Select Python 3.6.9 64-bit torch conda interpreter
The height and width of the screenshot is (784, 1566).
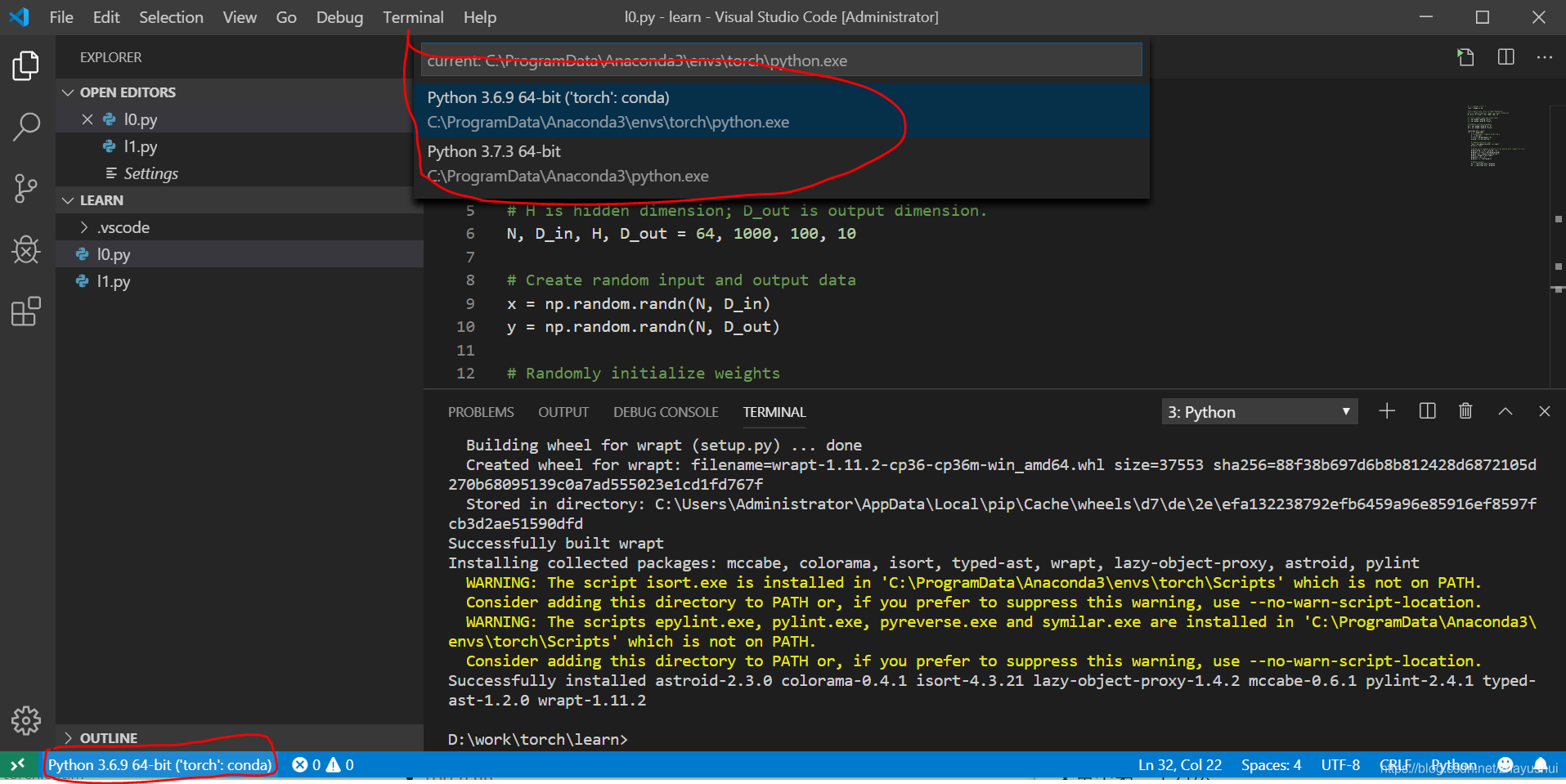(x=781, y=110)
